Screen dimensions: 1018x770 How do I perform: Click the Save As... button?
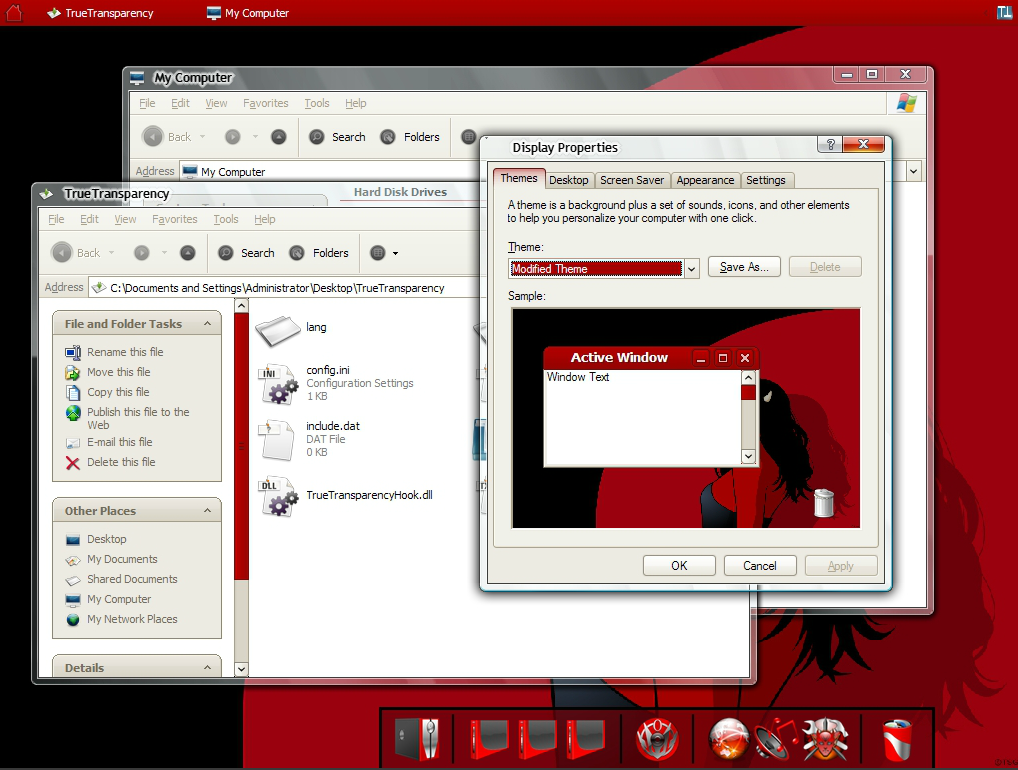pyautogui.click(x=744, y=267)
